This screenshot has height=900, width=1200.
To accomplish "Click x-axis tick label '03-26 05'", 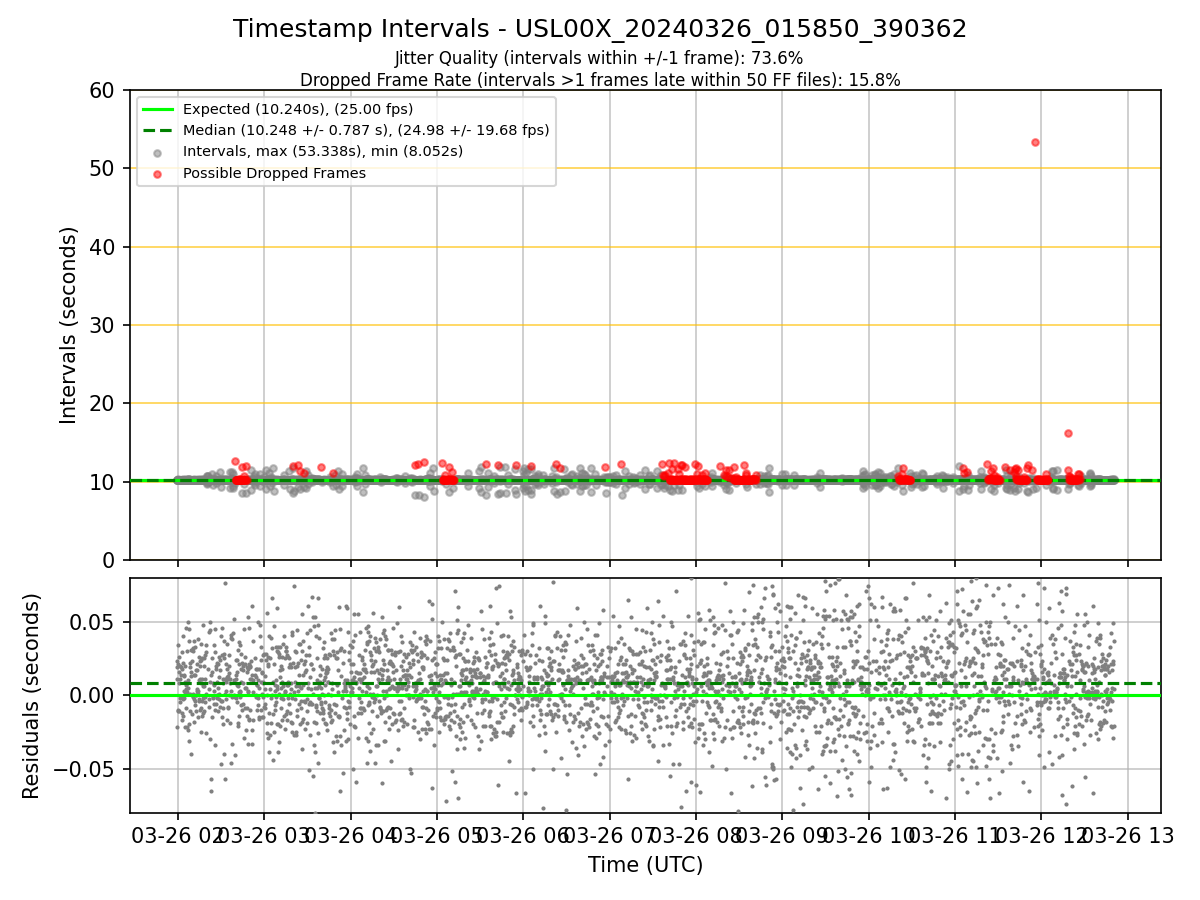I will tap(437, 835).
